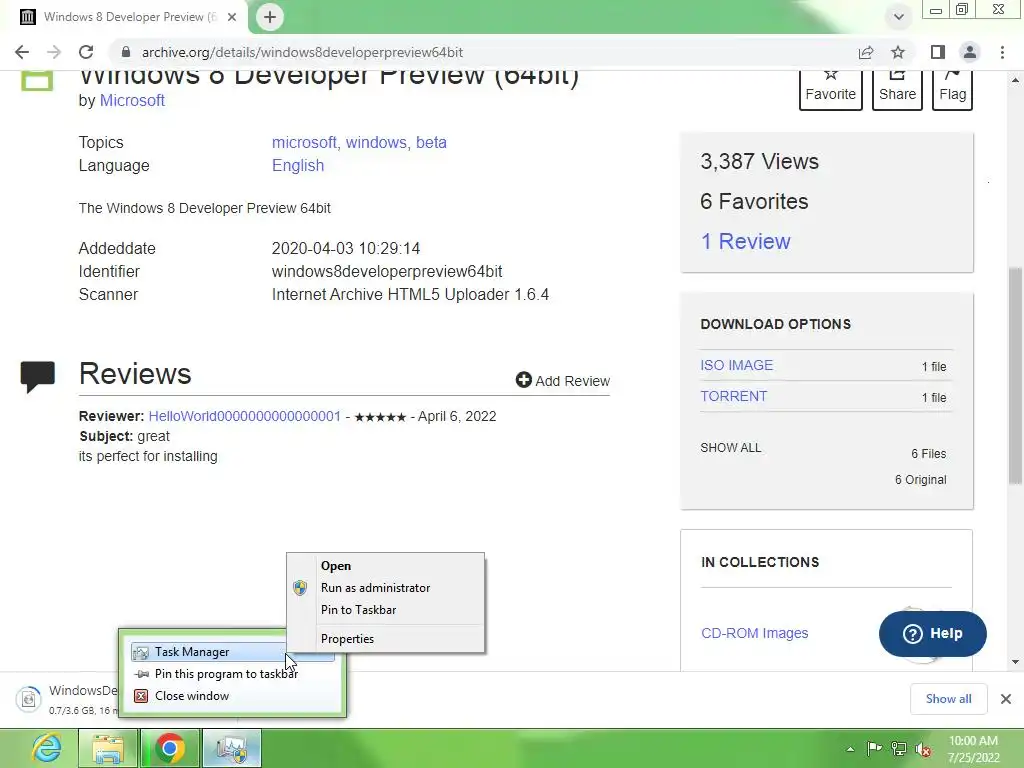The height and width of the screenshot is (768, 1024).
Task: Open Properties from context menu
Action: click(386, 639)
